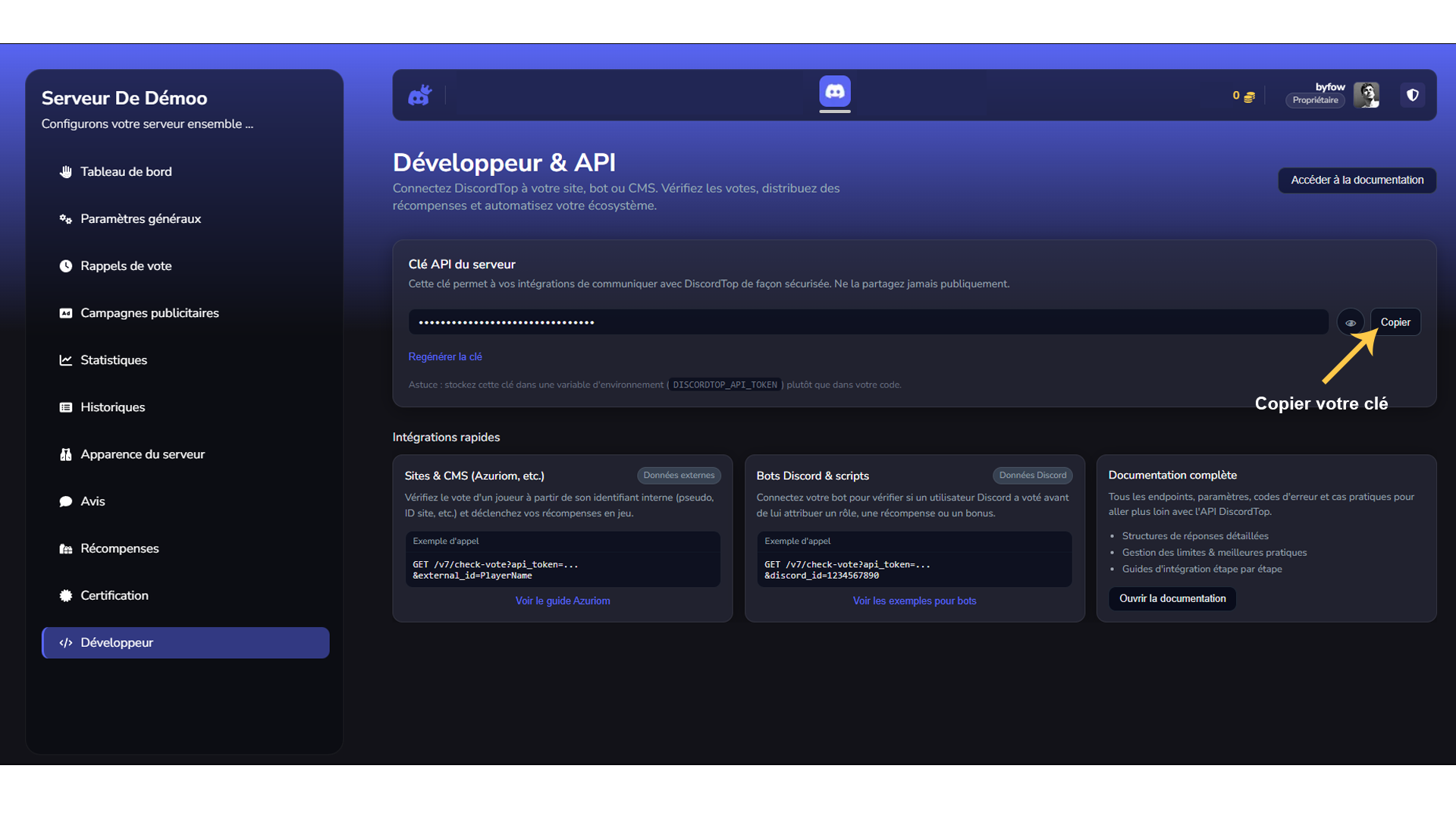The width and height of the screenshot is (1456, 819).
Task: Click the shield icon top right
Action: point(1412,96)
